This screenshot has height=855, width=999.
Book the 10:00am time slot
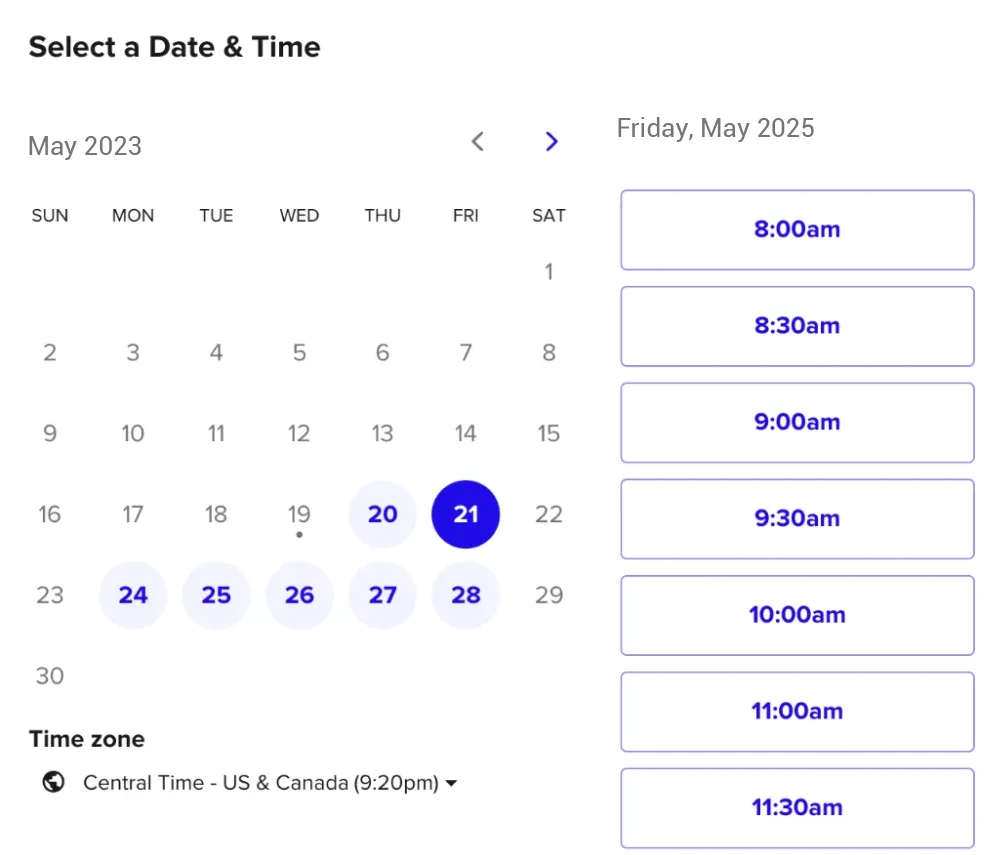click(797, 615)
